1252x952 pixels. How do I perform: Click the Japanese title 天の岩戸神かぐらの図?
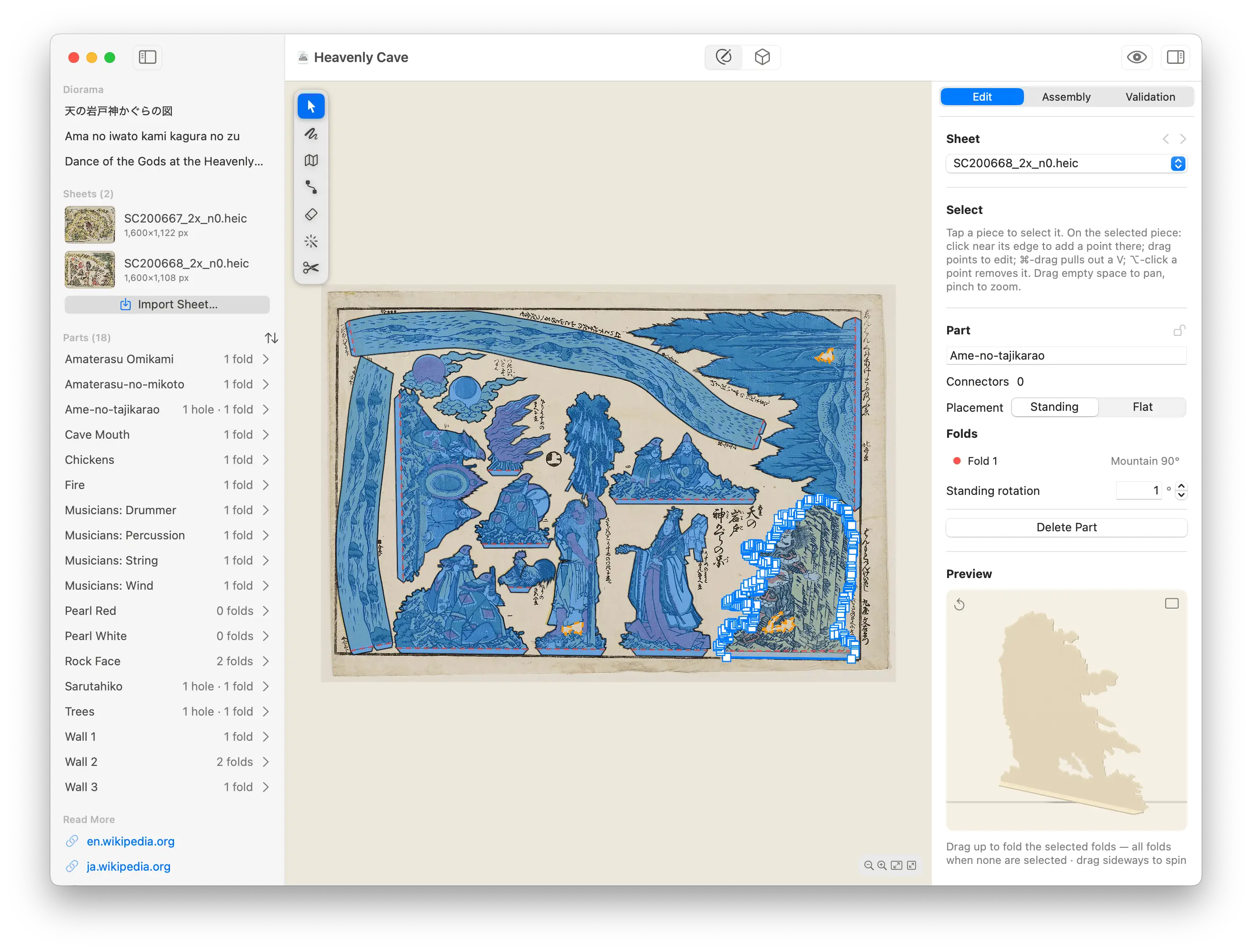(119, 111)
